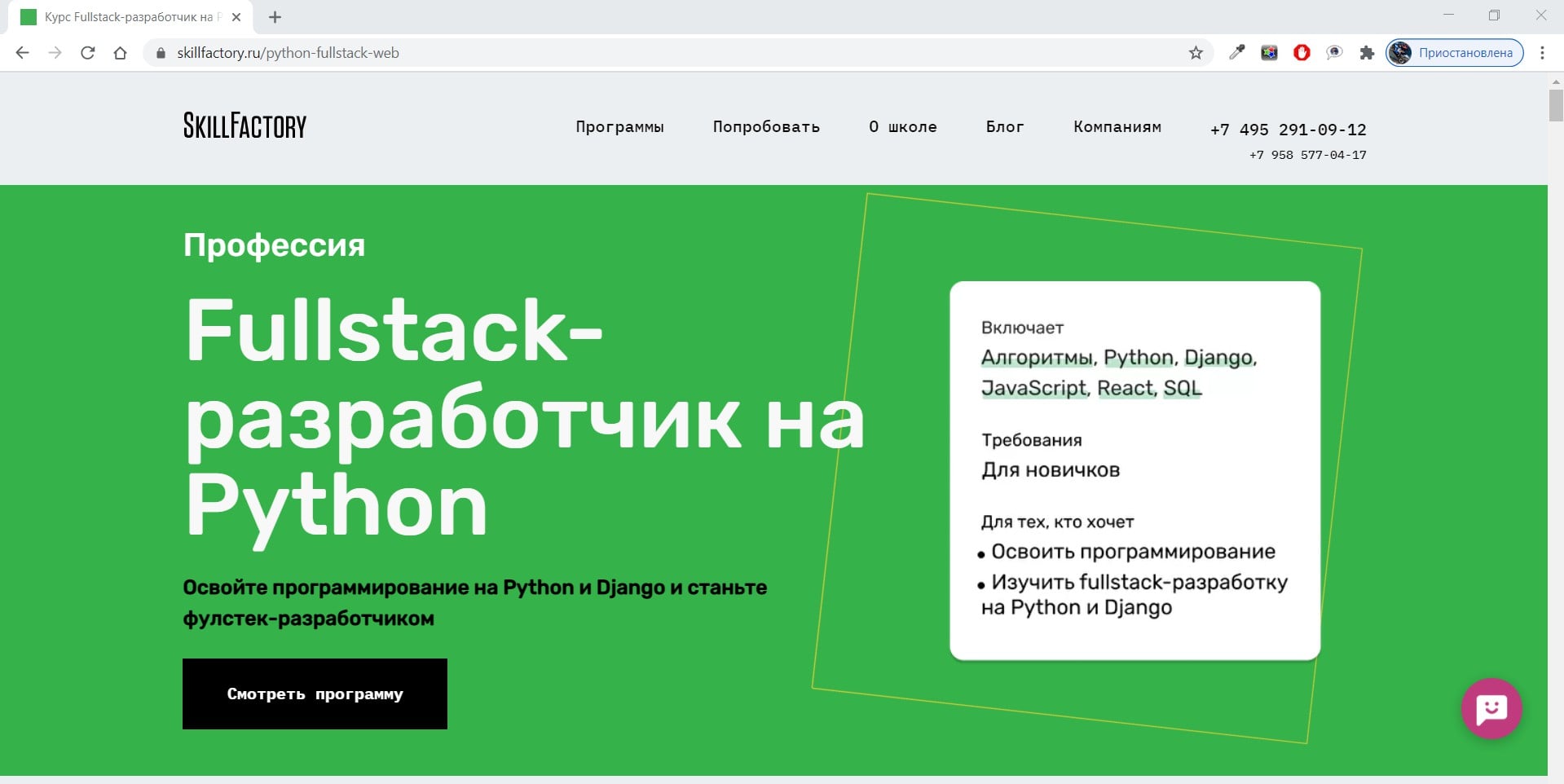Open a new browser tab
The height and width of the screenshot is (784, 1564).
[275, 17]
